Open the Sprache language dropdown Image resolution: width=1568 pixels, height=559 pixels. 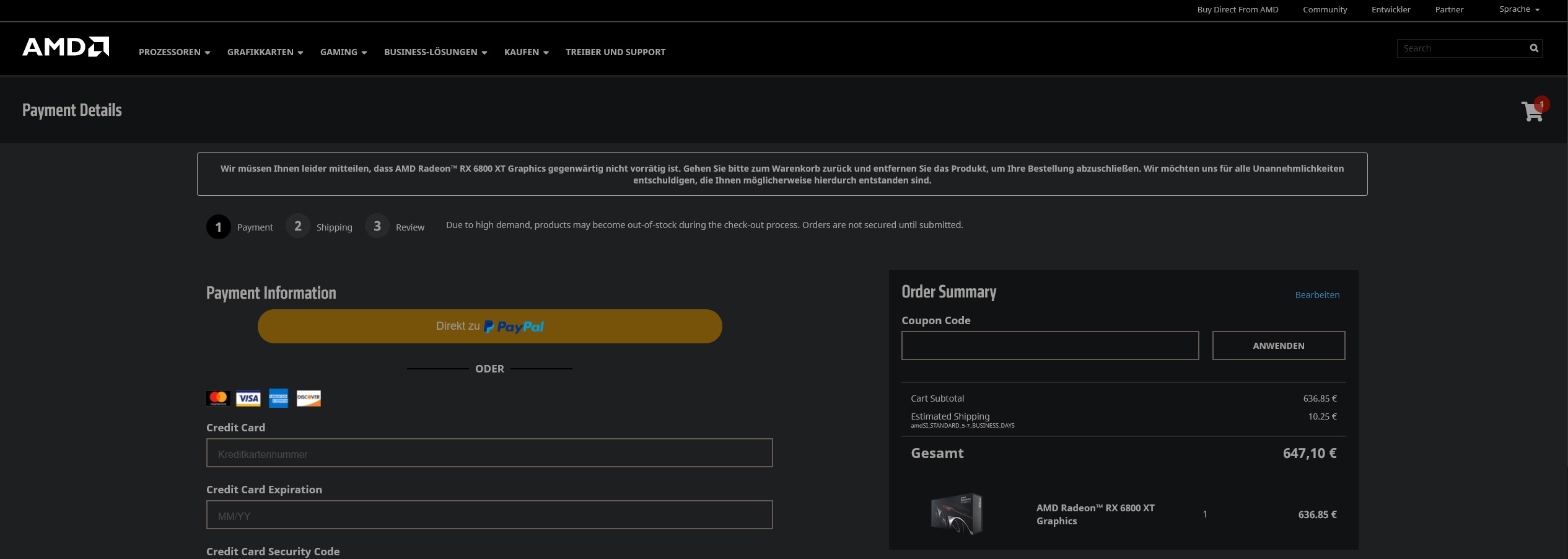pyautogui.click(x=1519, y=9)
